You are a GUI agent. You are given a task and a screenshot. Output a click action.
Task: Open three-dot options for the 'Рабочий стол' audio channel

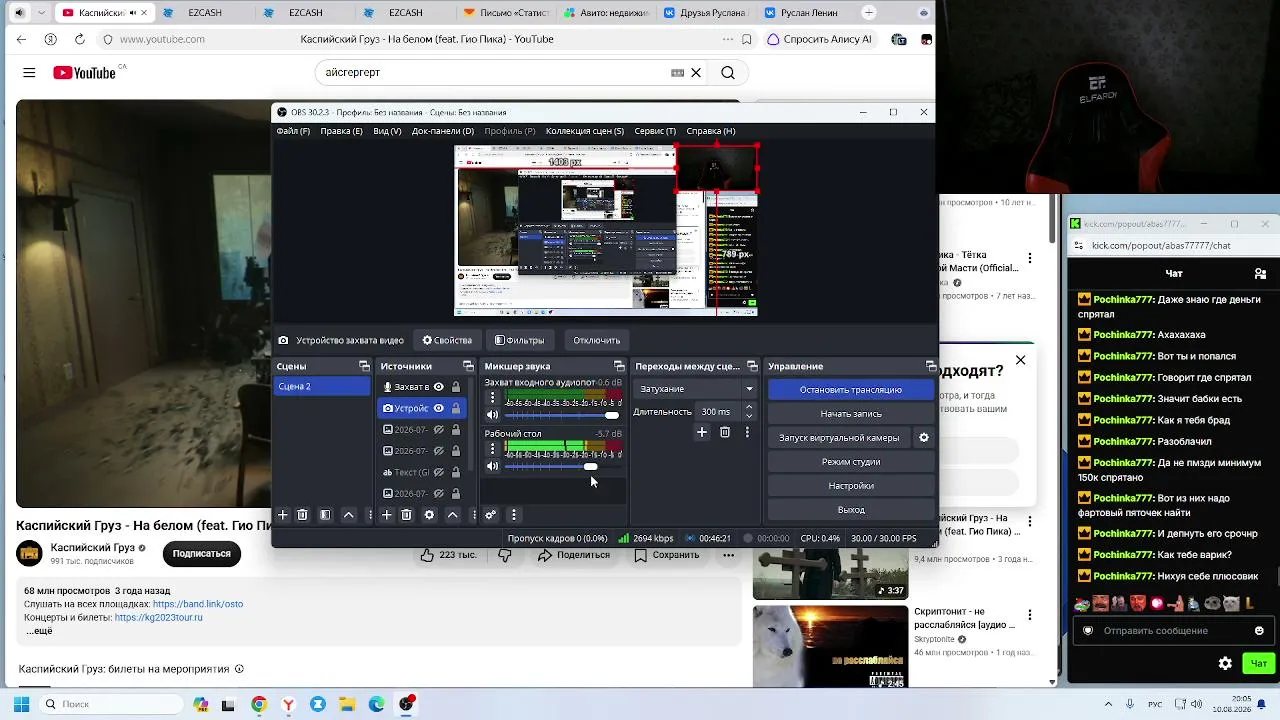point(492,449)
